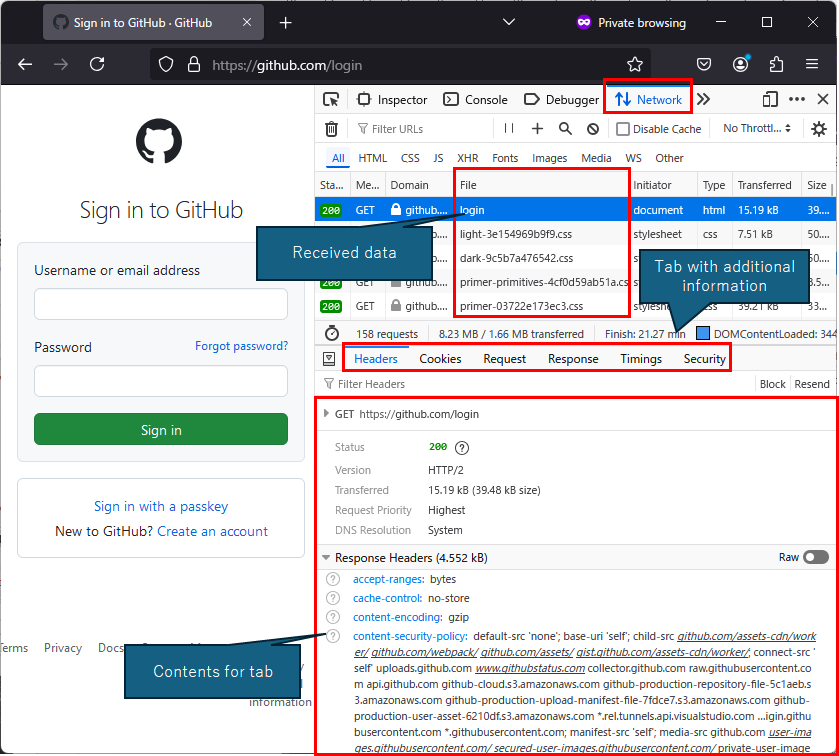The width and height of the screenshot is (839, 756).
Task: Clear the network log with trash icon
Action: 331,129
